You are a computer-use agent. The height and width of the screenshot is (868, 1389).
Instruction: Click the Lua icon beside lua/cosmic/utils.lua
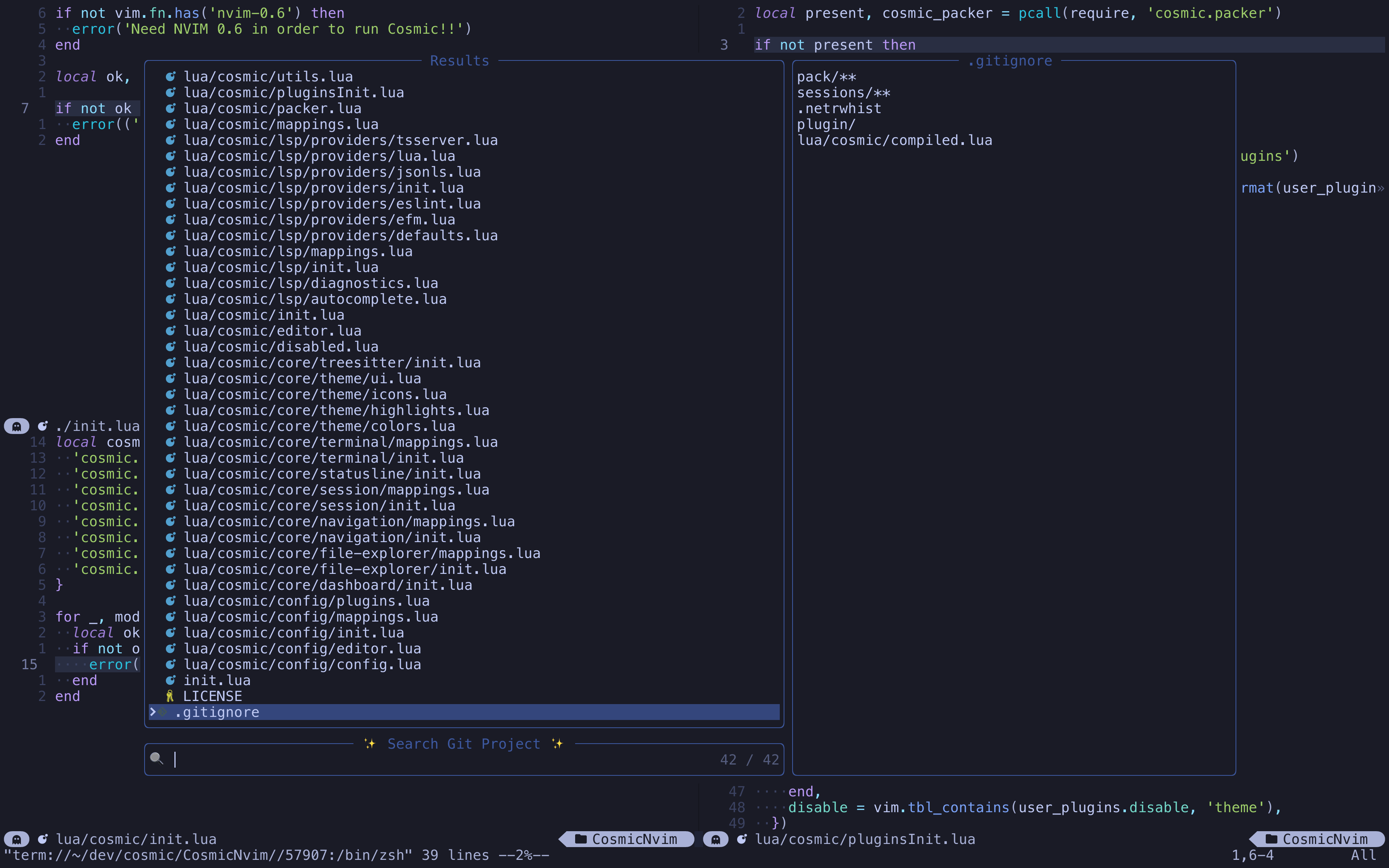coord(171,76)
